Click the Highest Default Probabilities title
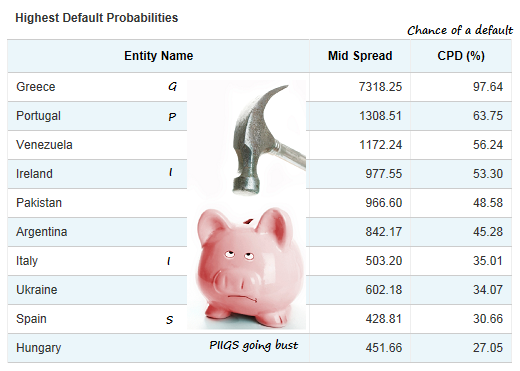 click(97, 18)
